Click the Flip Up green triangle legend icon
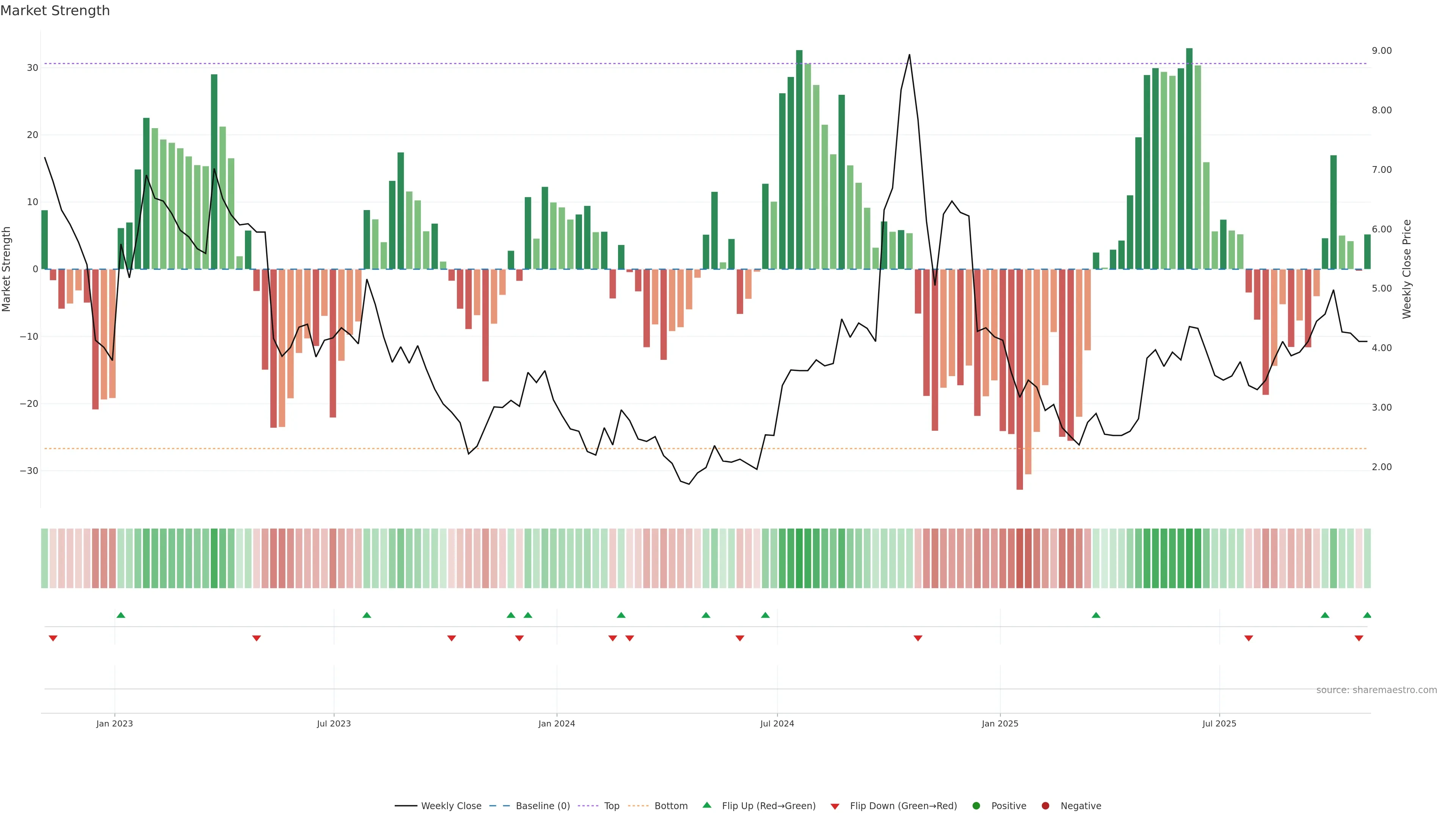This screenshot has height=819, width=1456. [706, 805]
